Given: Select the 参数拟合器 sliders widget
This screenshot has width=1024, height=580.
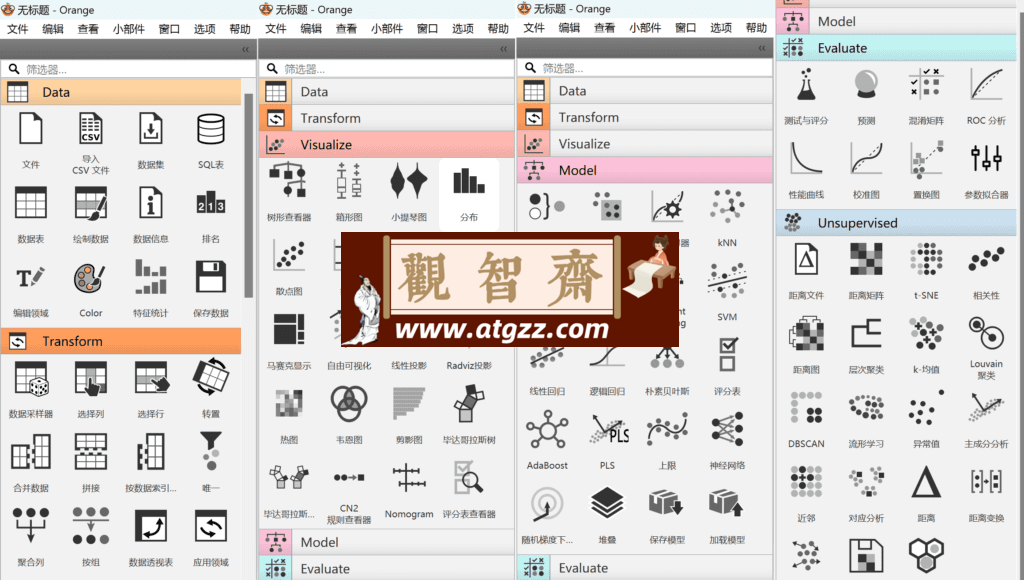Looking at the screenshot, I should pos(986,159).
